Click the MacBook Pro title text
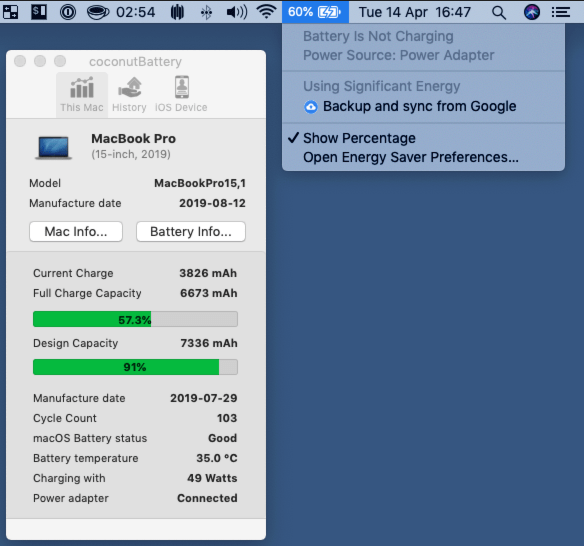Image resolution: width=584 pixels, height=546 pixels. tap(133, 139)
